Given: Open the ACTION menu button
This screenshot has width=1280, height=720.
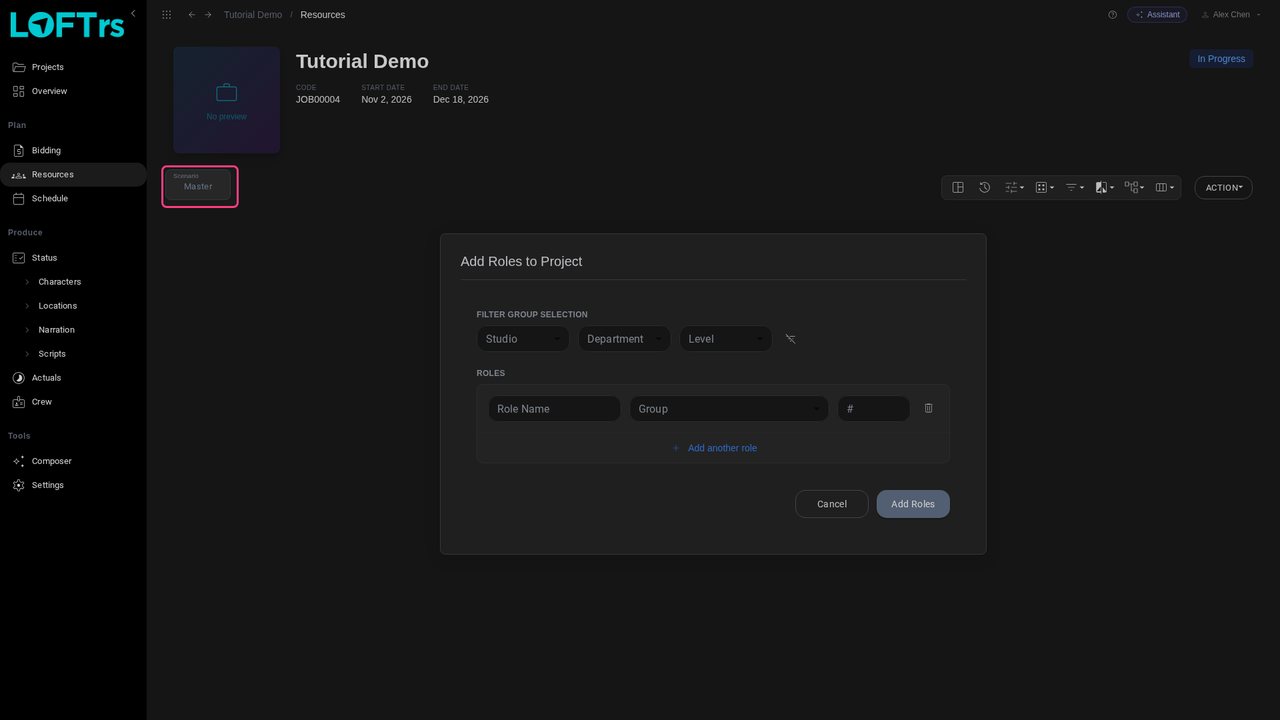Looking at the screenshot, I should pyautogui.click(x=1223, y=187).
